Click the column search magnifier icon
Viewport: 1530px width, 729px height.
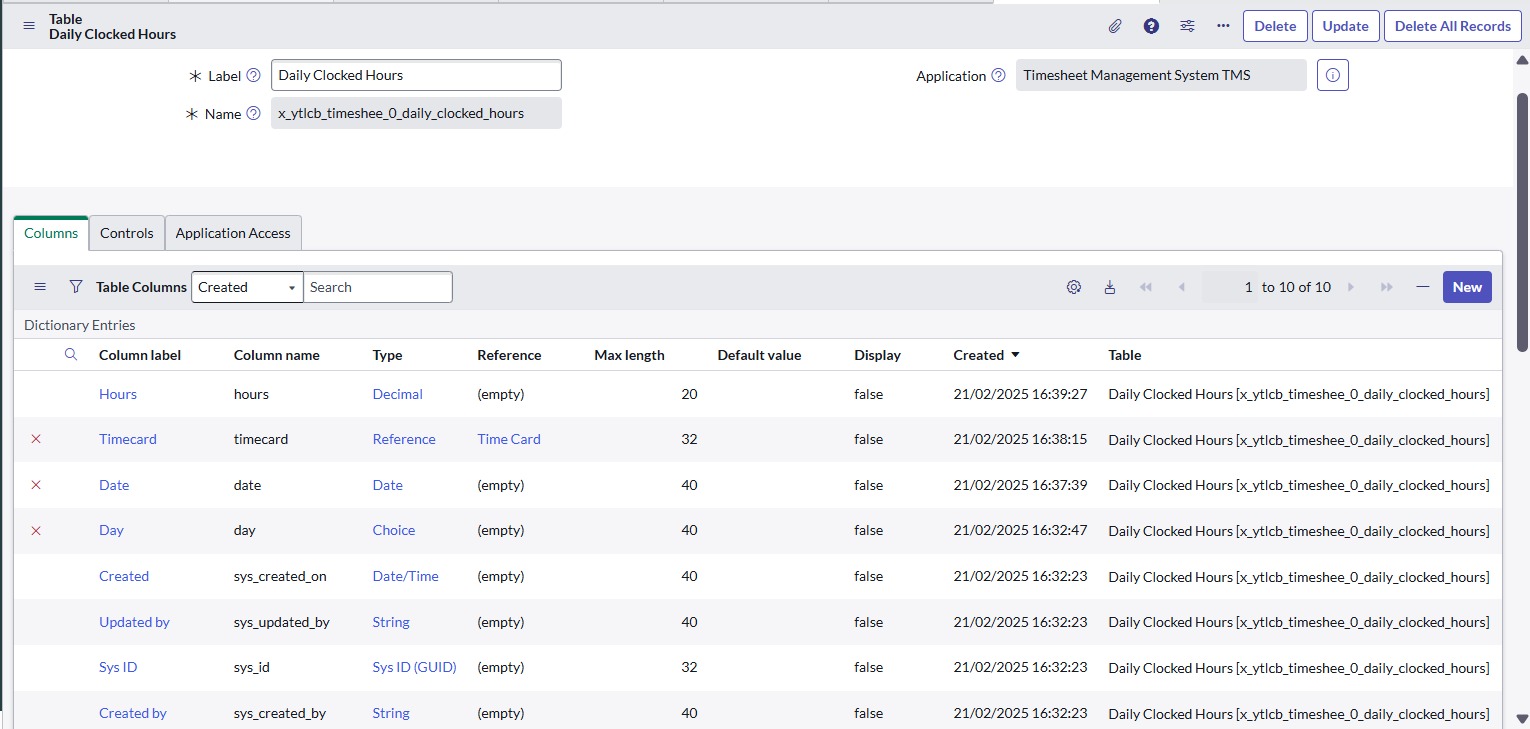(71, 355)
